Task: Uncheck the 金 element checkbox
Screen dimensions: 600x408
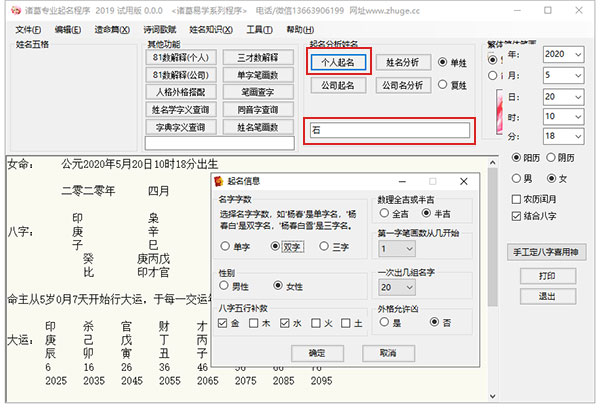Action: coord(223,324)
